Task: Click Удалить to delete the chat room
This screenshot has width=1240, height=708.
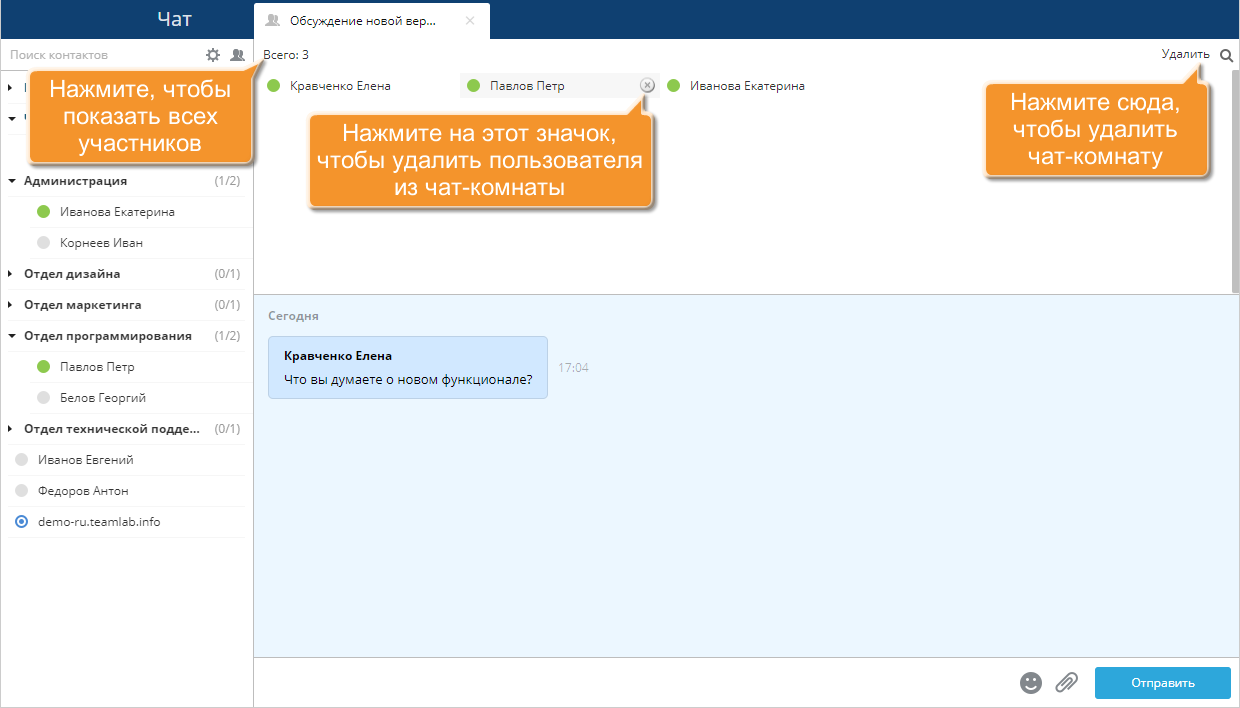Action: 1185,55
